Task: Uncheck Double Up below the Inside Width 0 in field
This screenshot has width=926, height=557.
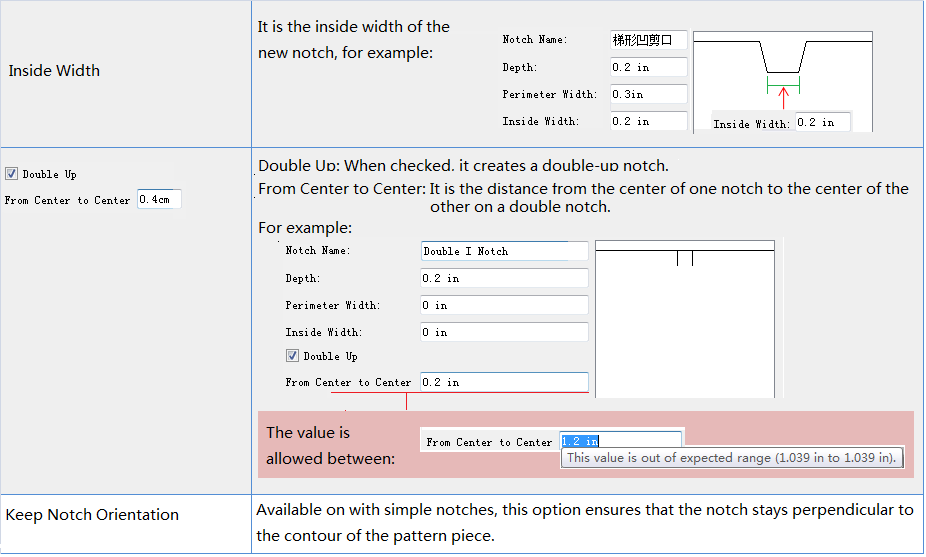Action: (x=292, y=356)
